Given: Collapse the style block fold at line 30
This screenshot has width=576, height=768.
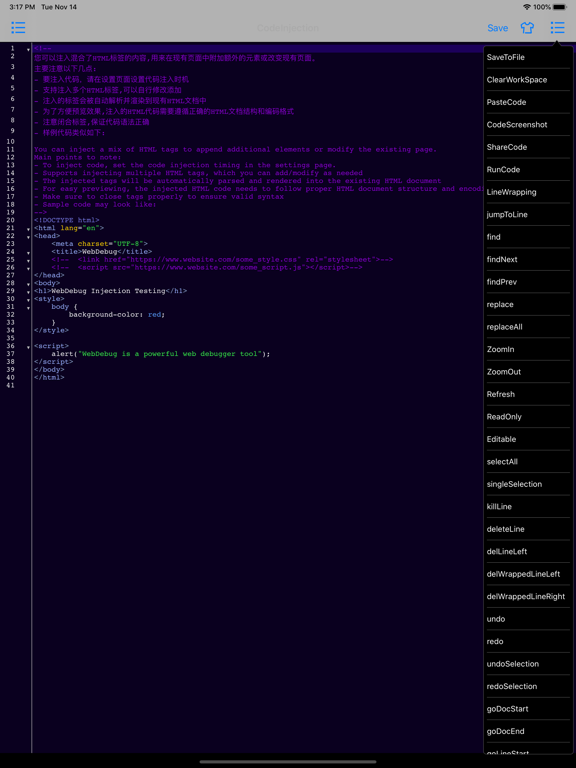Looking at the screenshot, I should point(28,300).
